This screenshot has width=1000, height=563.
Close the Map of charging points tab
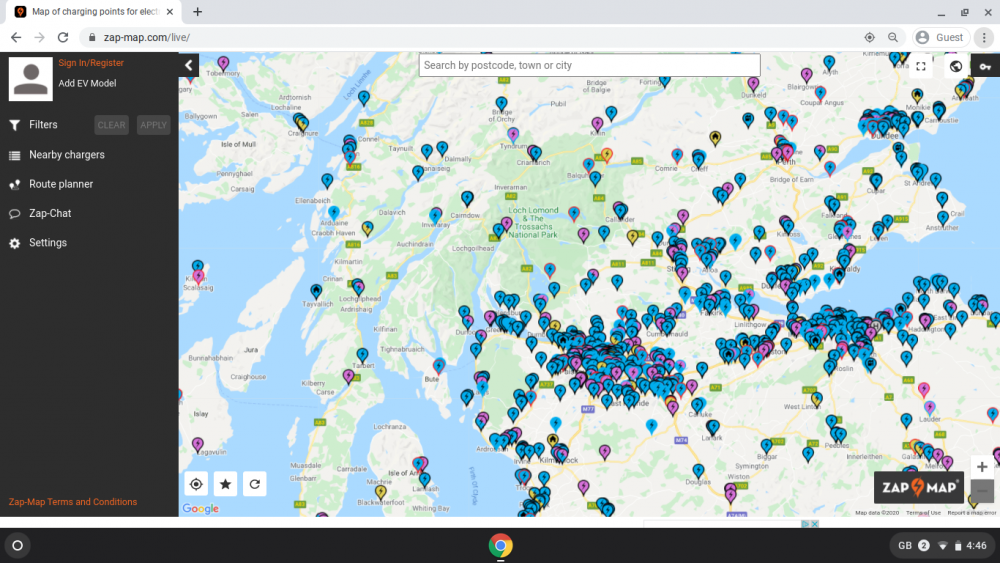(x=170, y=11)
